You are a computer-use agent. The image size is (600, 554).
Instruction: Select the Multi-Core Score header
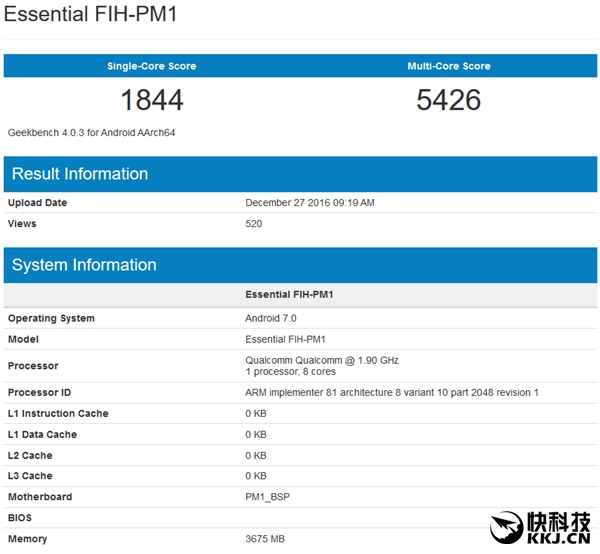click(x=448, y=66)
